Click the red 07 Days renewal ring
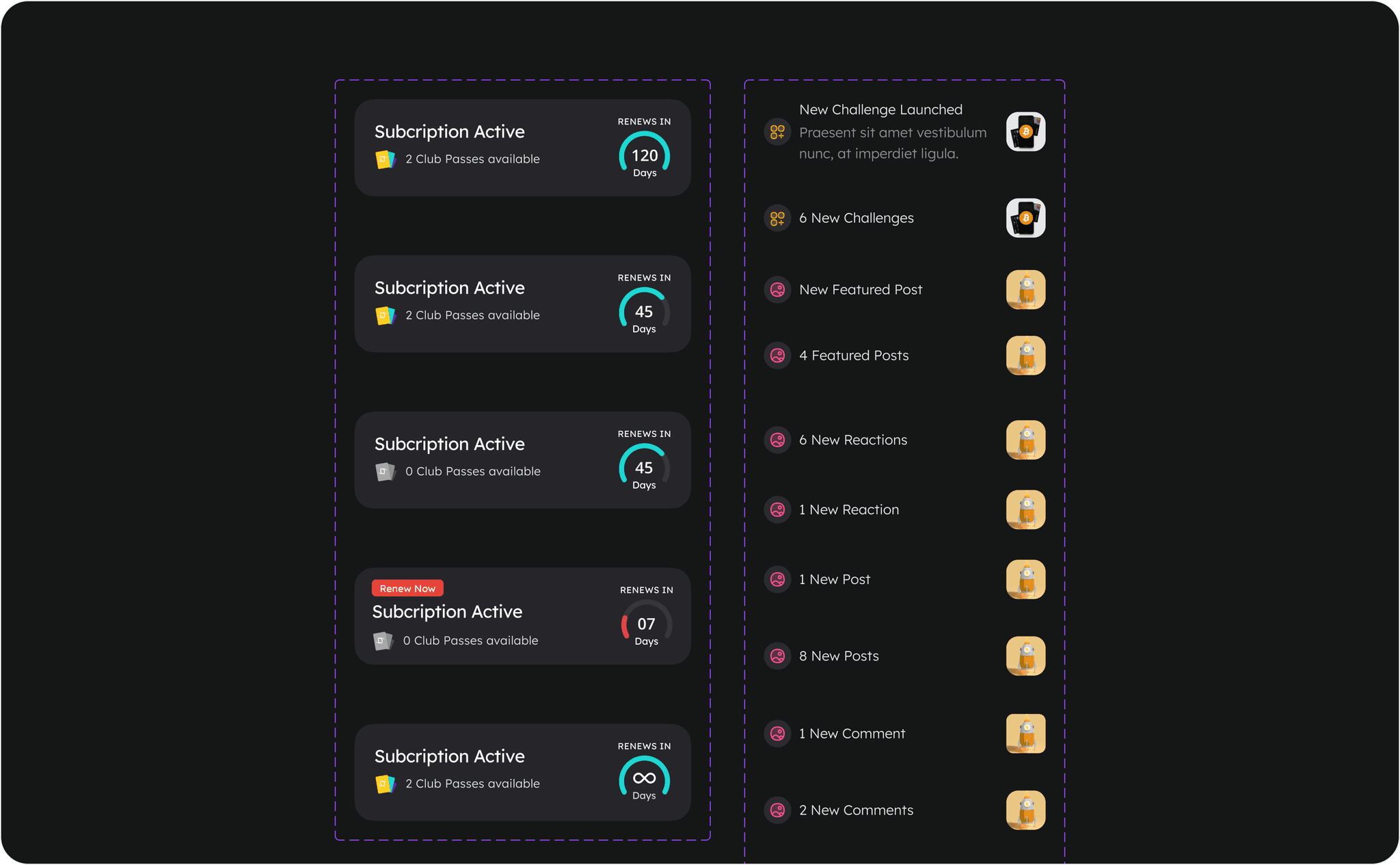 pos(646,623)
